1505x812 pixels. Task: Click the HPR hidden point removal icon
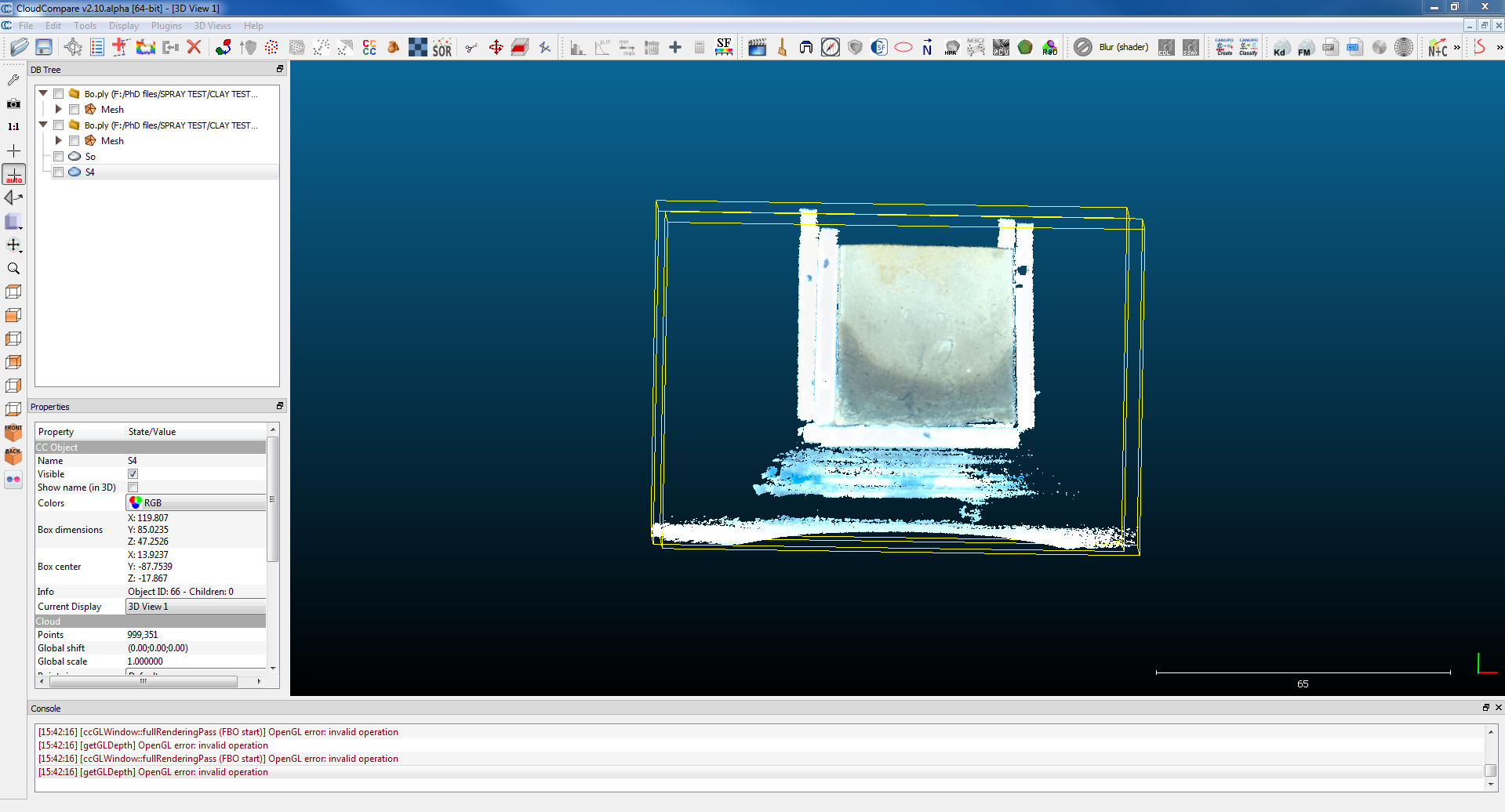click(951, 47)
